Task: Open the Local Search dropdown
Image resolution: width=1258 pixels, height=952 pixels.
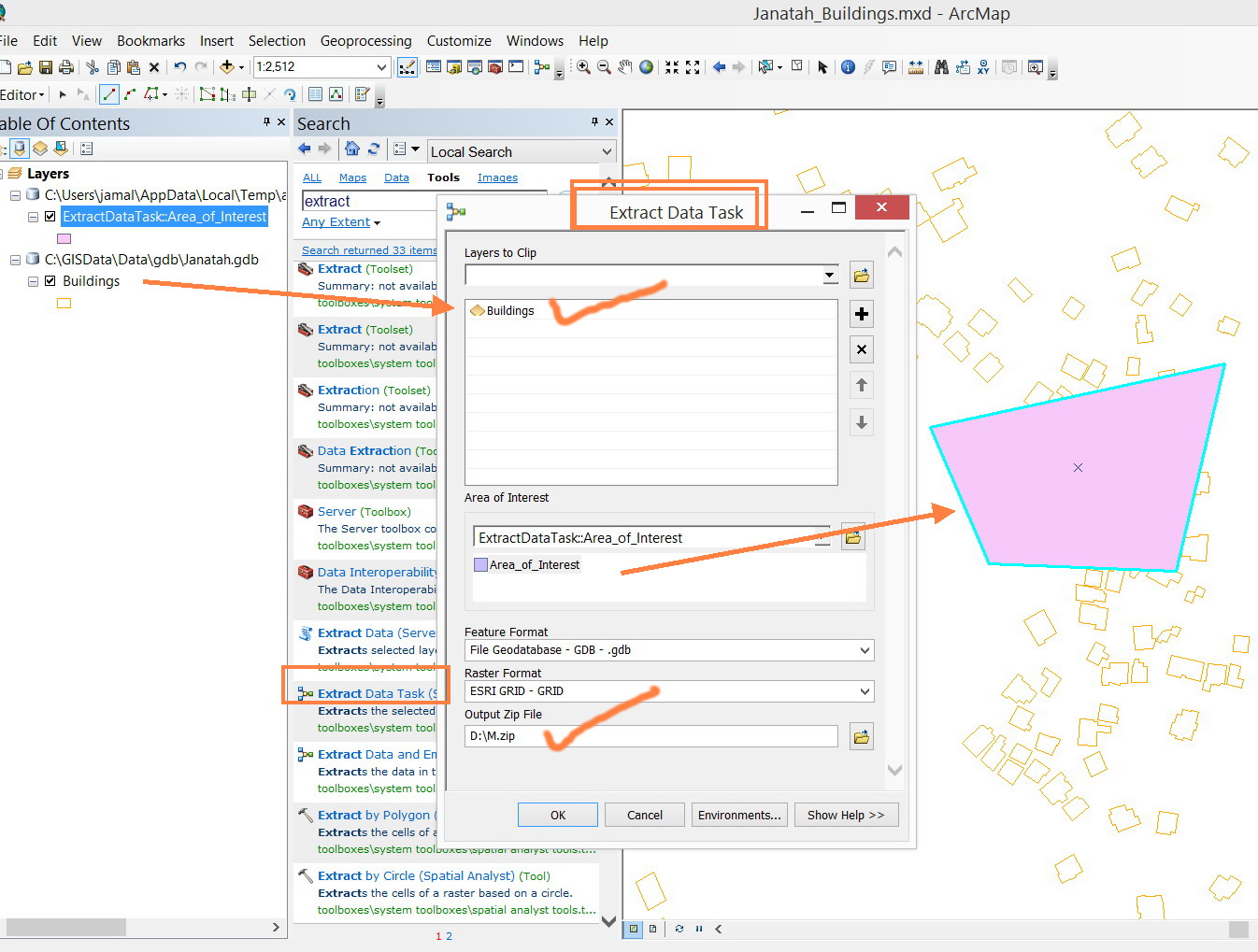Action: [x=607, y=151]
